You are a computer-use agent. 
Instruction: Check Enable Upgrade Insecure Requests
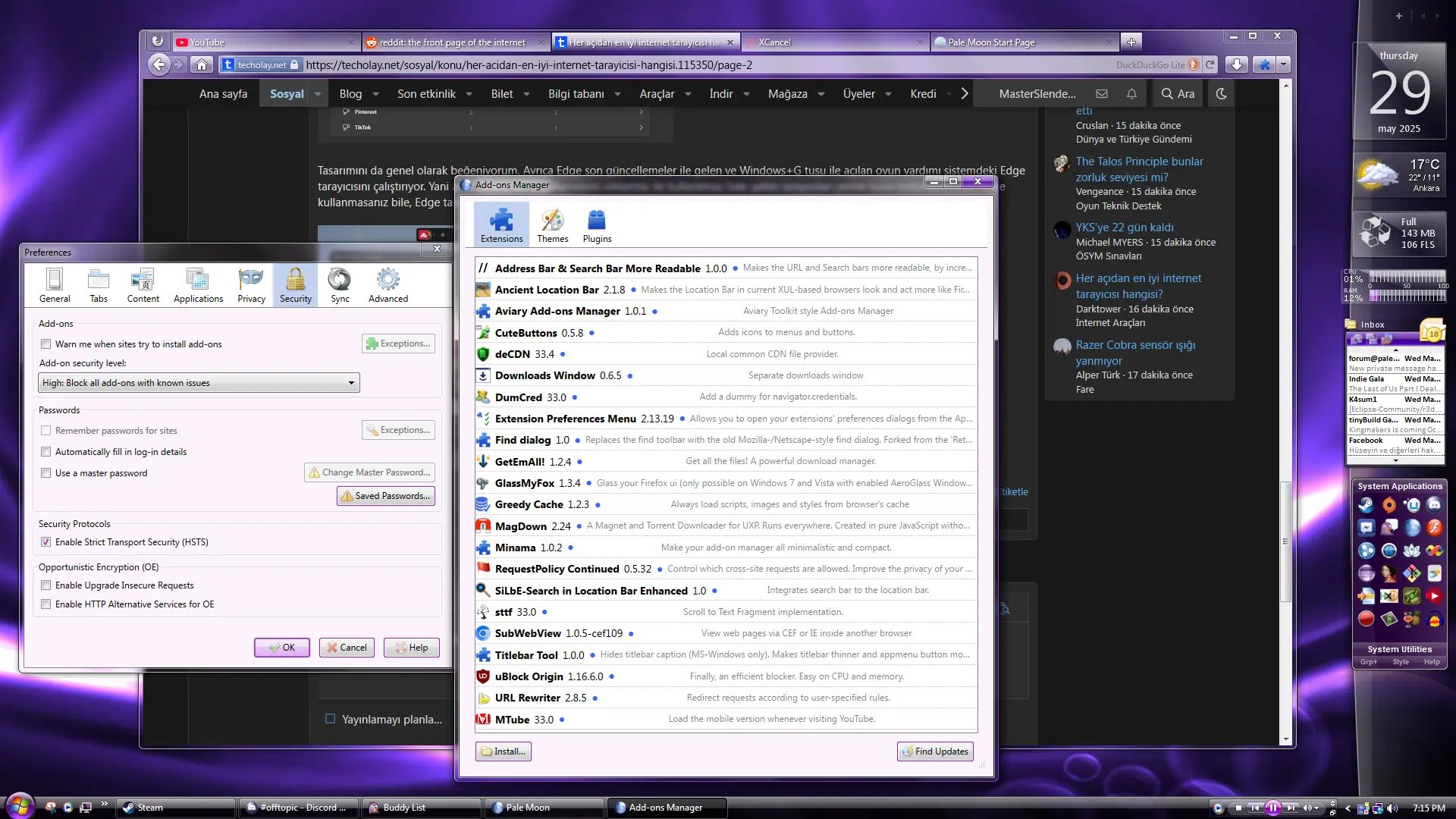click(46, 585)
